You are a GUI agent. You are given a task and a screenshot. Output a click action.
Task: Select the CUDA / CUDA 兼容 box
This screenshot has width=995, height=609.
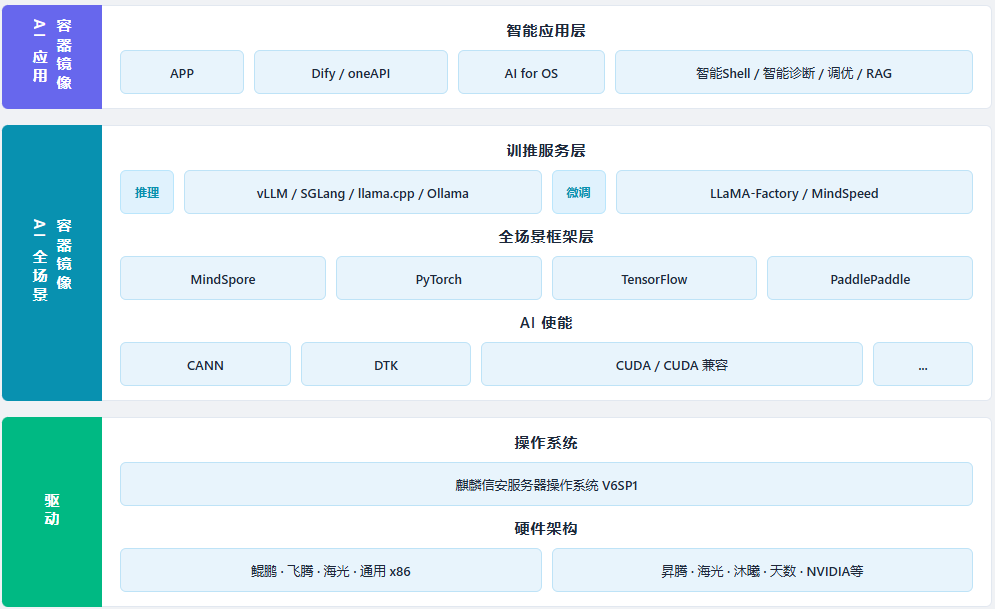pyautogui.click(x=672, y=364)
